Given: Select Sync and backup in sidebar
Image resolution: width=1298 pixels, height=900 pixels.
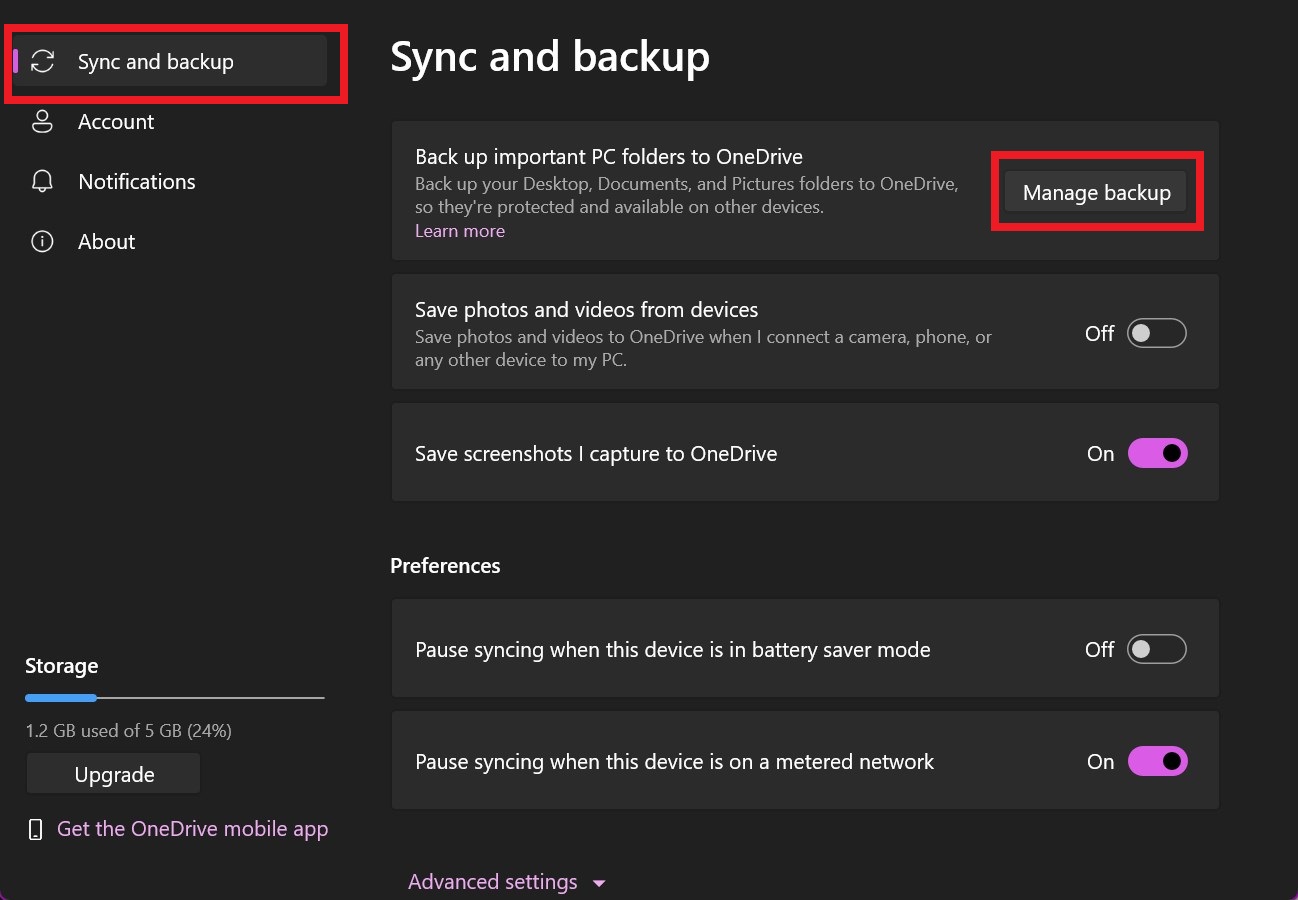Looking at the screenshot, I should pyautogui.click(x=156, y=62).
